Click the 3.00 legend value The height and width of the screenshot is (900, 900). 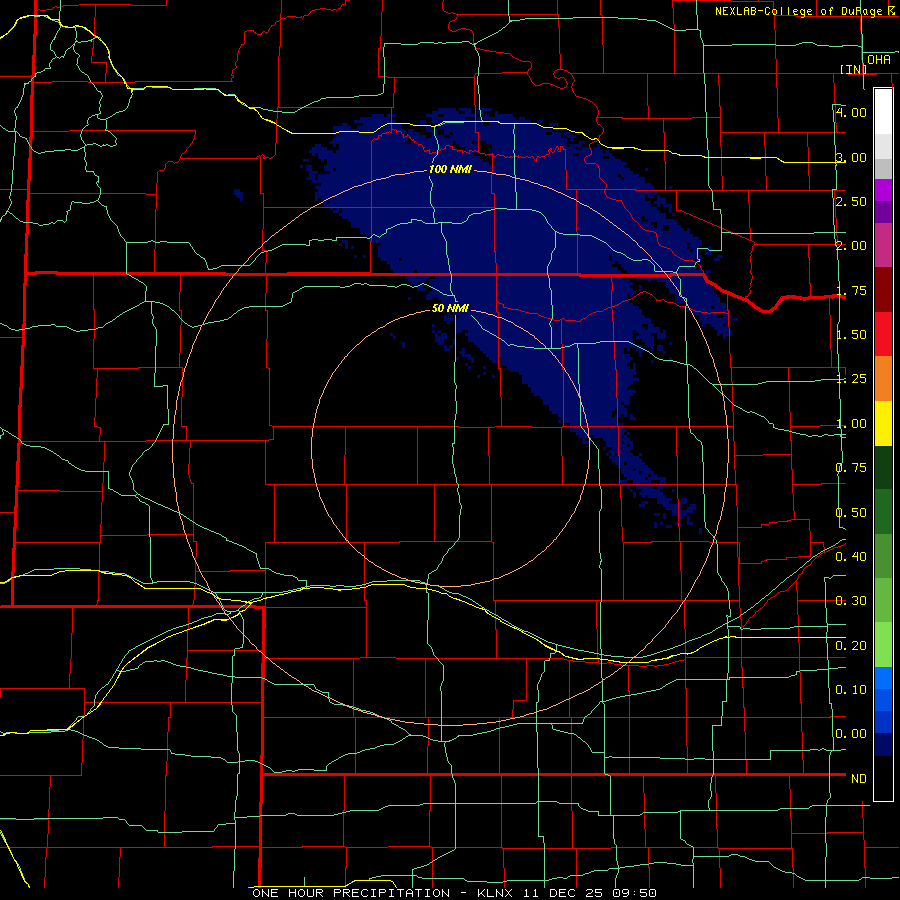click(851, 157)
